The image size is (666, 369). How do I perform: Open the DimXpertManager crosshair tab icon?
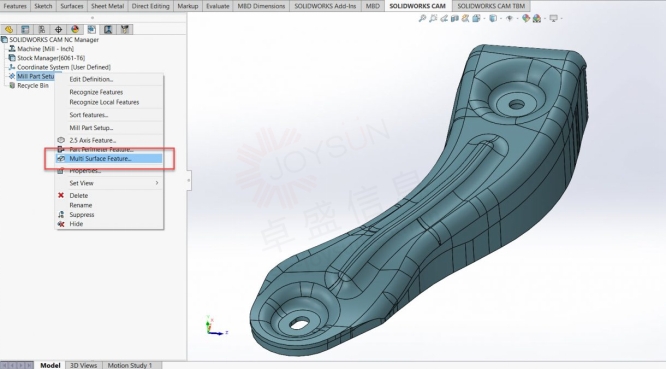point(58,29)
